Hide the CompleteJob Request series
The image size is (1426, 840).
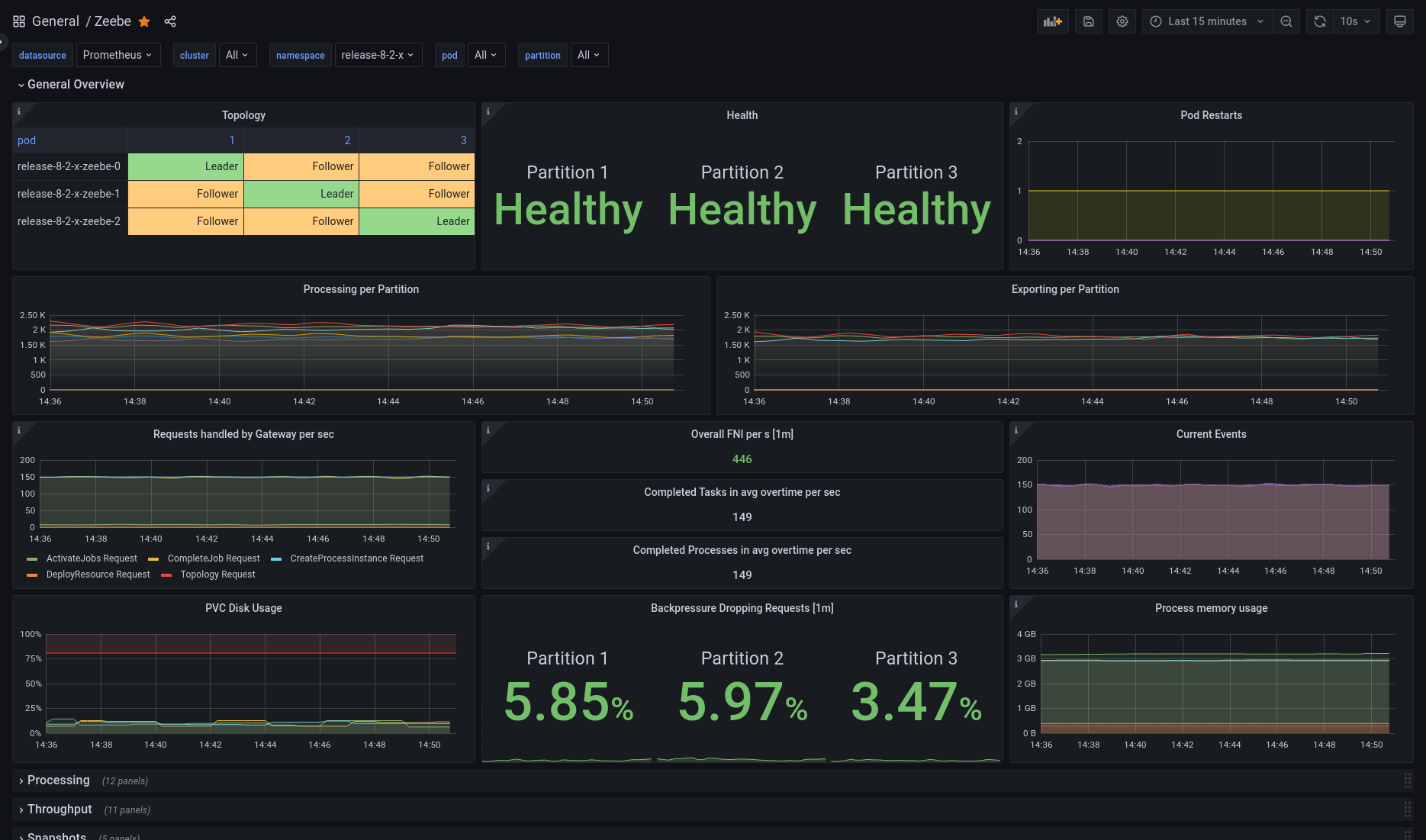[214, 558]
